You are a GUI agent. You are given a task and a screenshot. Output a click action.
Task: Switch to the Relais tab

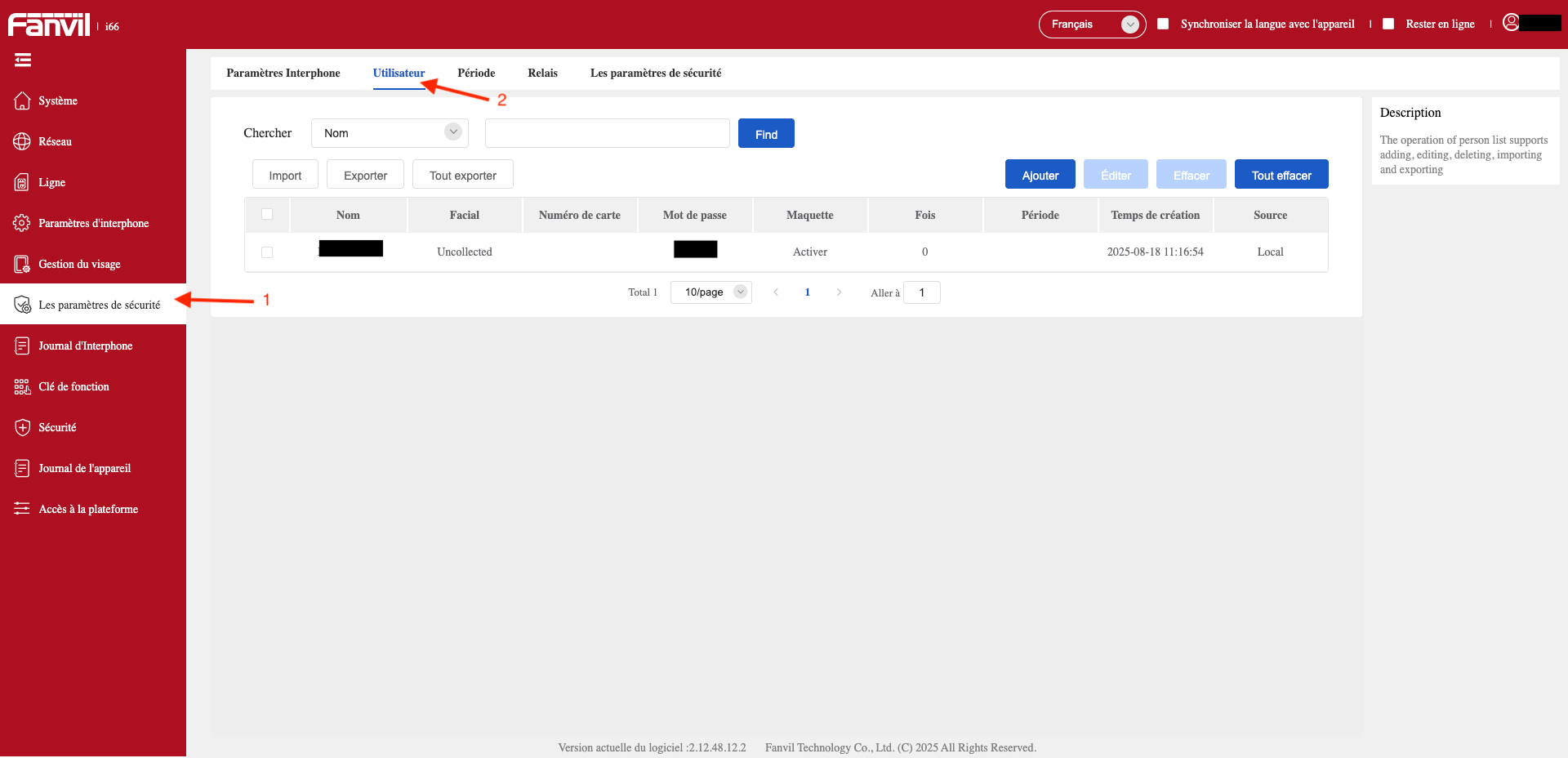click(x=542, y=73)
